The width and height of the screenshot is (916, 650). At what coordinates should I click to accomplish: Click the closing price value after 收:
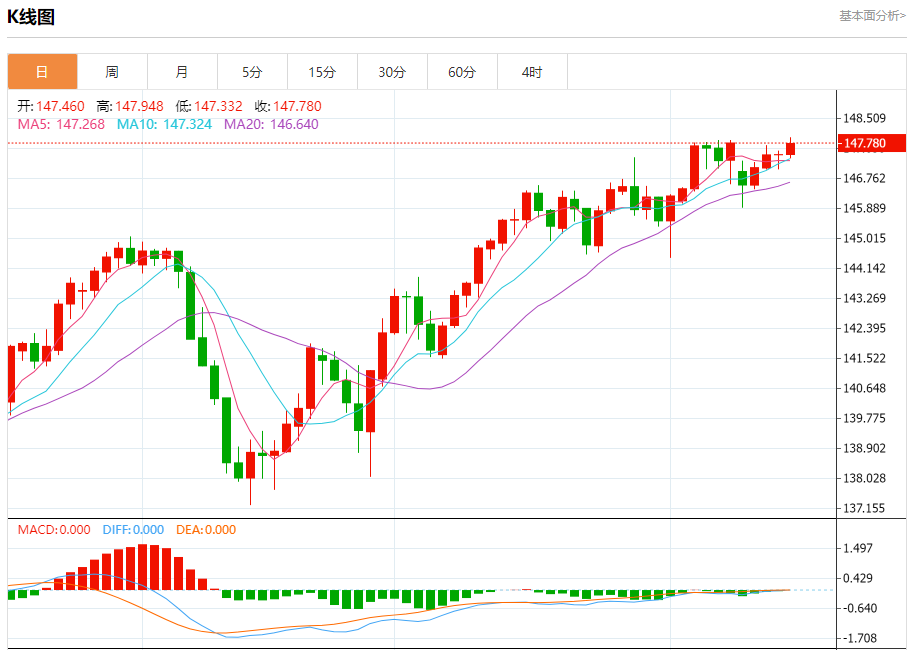pyautogui.click(x=297, y=106)
